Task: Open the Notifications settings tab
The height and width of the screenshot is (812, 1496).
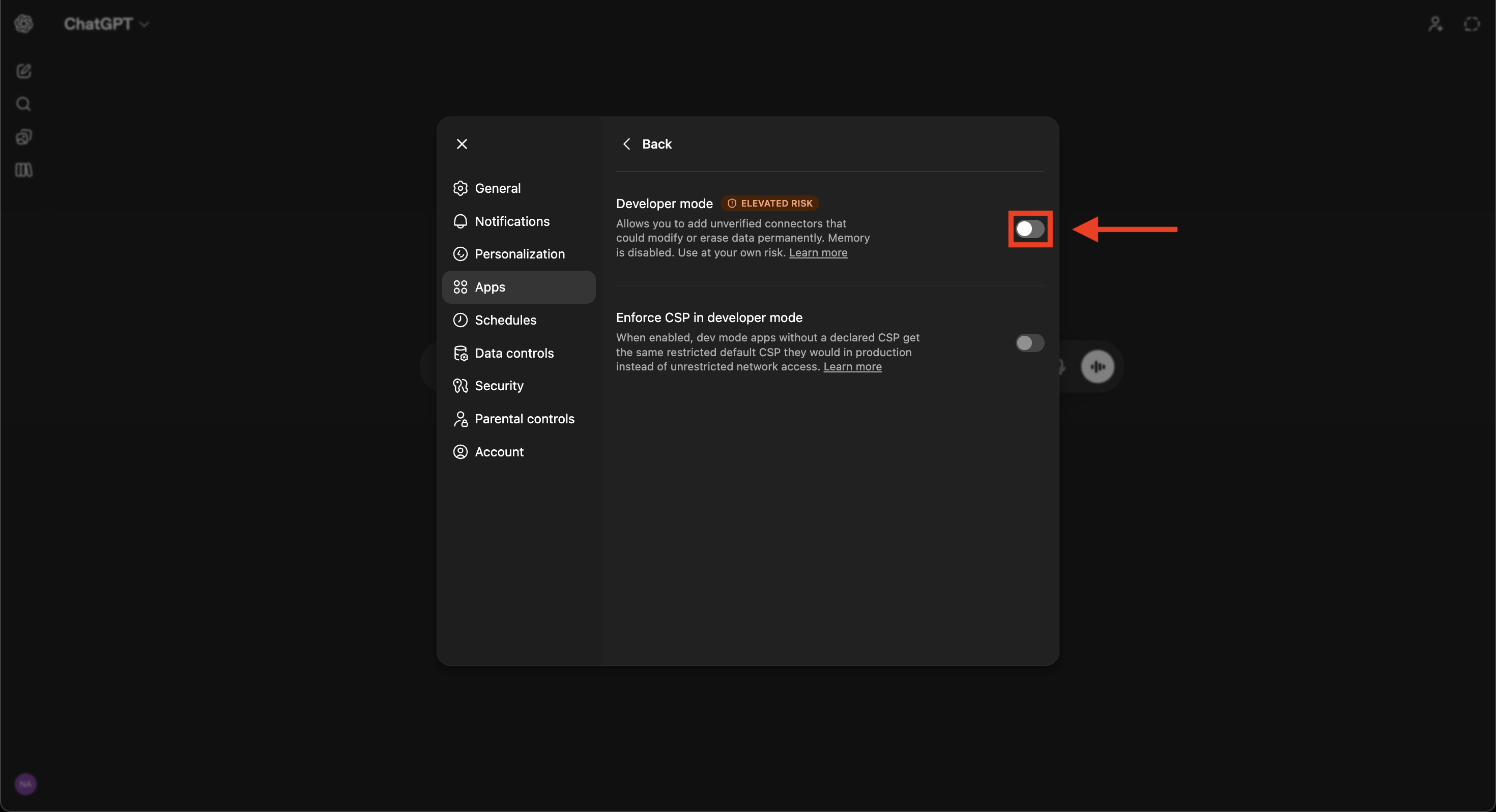Action: coord(519,221)
